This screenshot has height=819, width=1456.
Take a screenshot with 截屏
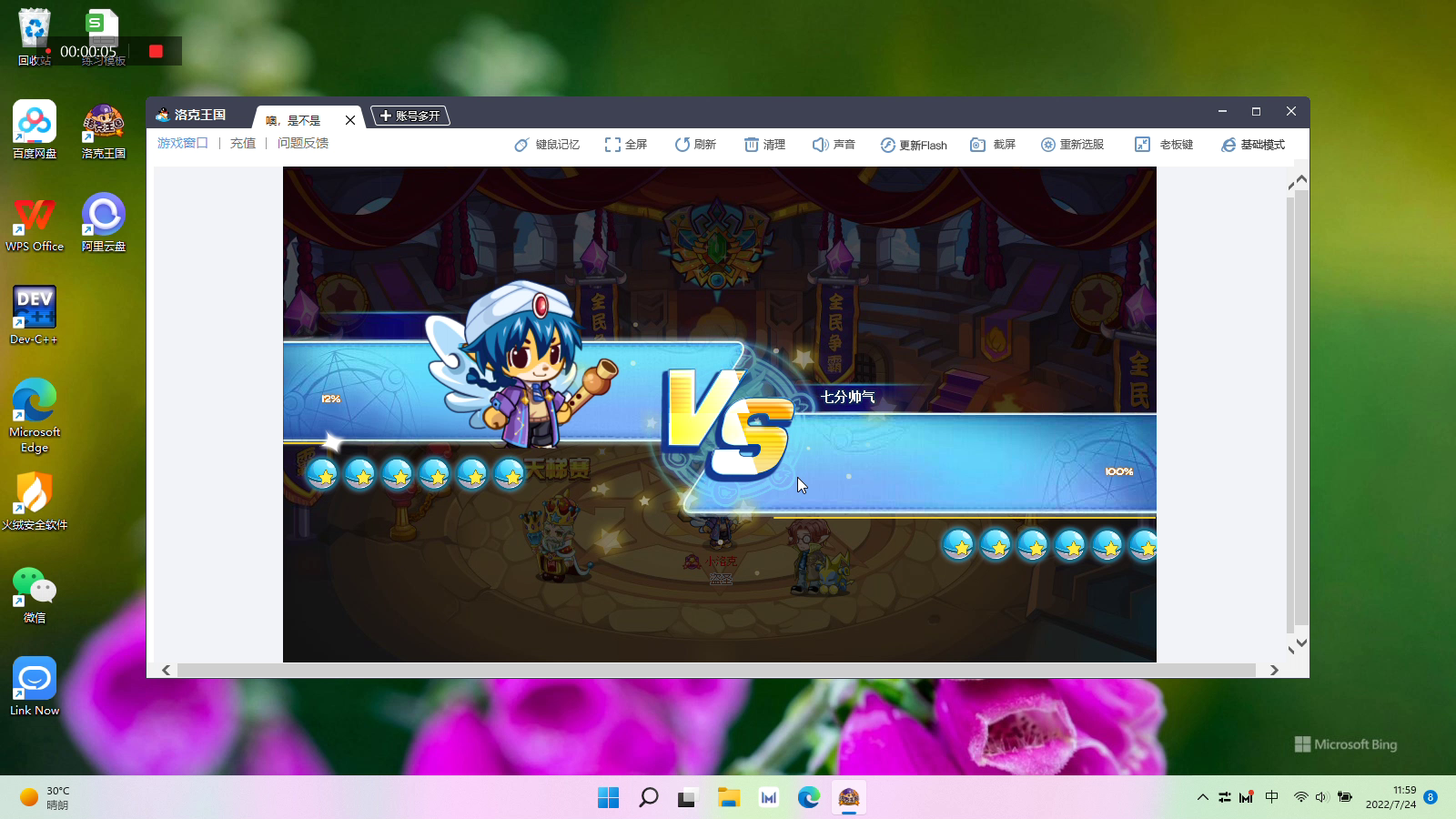click(x=993, y=145)
